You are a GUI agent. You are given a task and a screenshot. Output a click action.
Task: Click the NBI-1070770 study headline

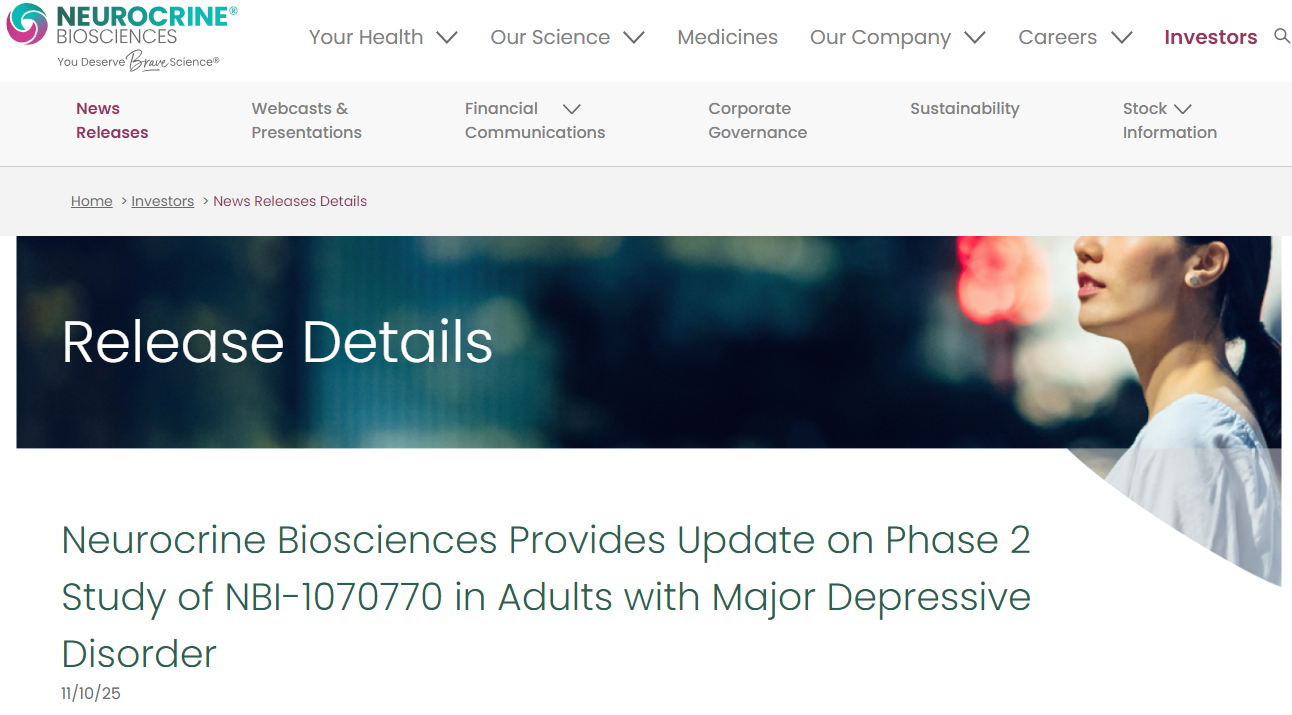(546, 596)
